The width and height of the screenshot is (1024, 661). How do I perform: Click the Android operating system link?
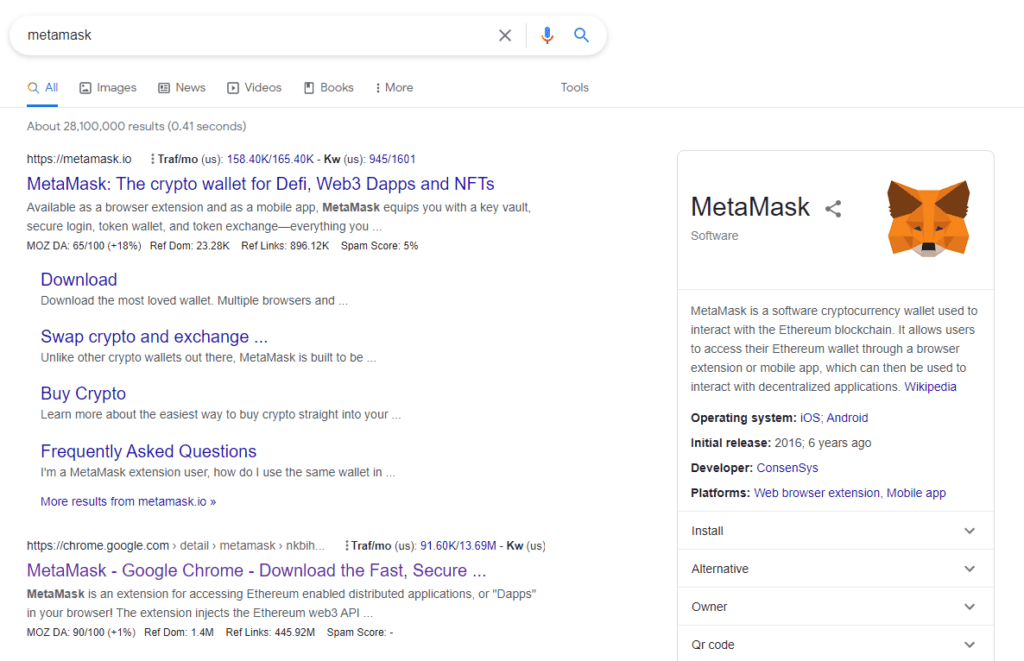pos(847,418)
